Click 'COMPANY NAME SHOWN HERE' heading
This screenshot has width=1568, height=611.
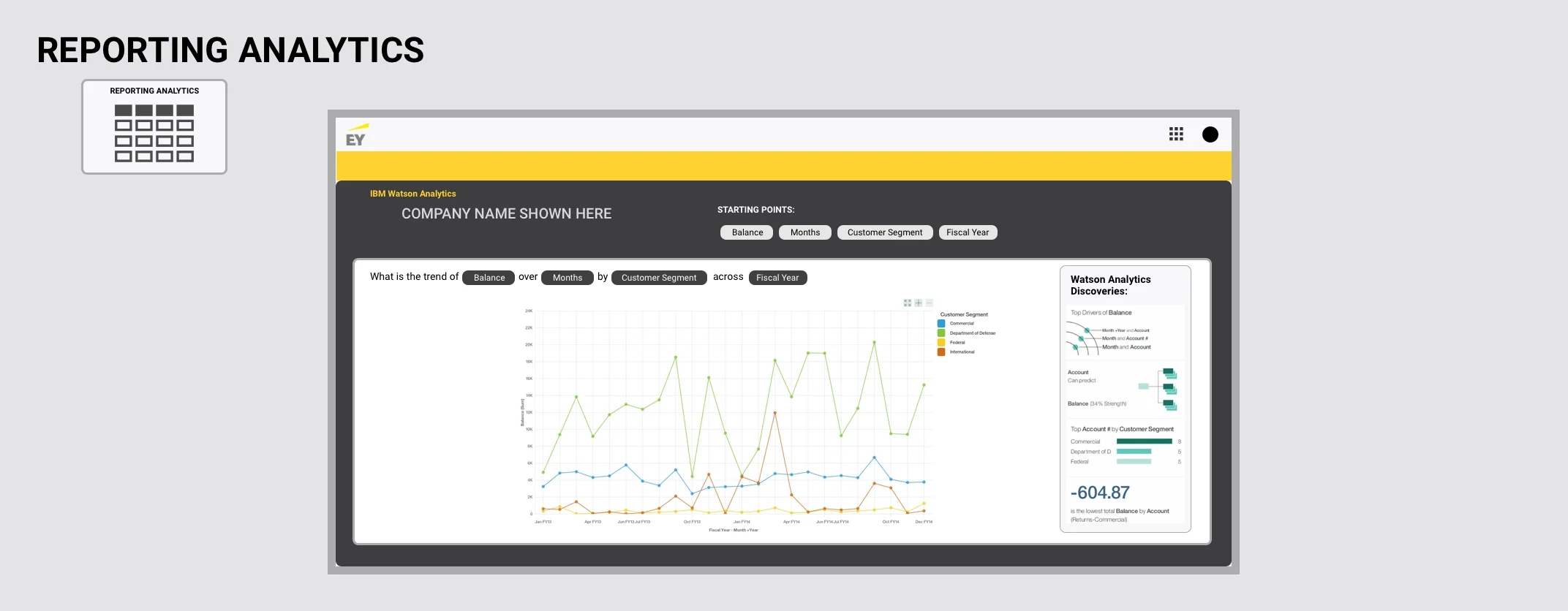point(506,213)
